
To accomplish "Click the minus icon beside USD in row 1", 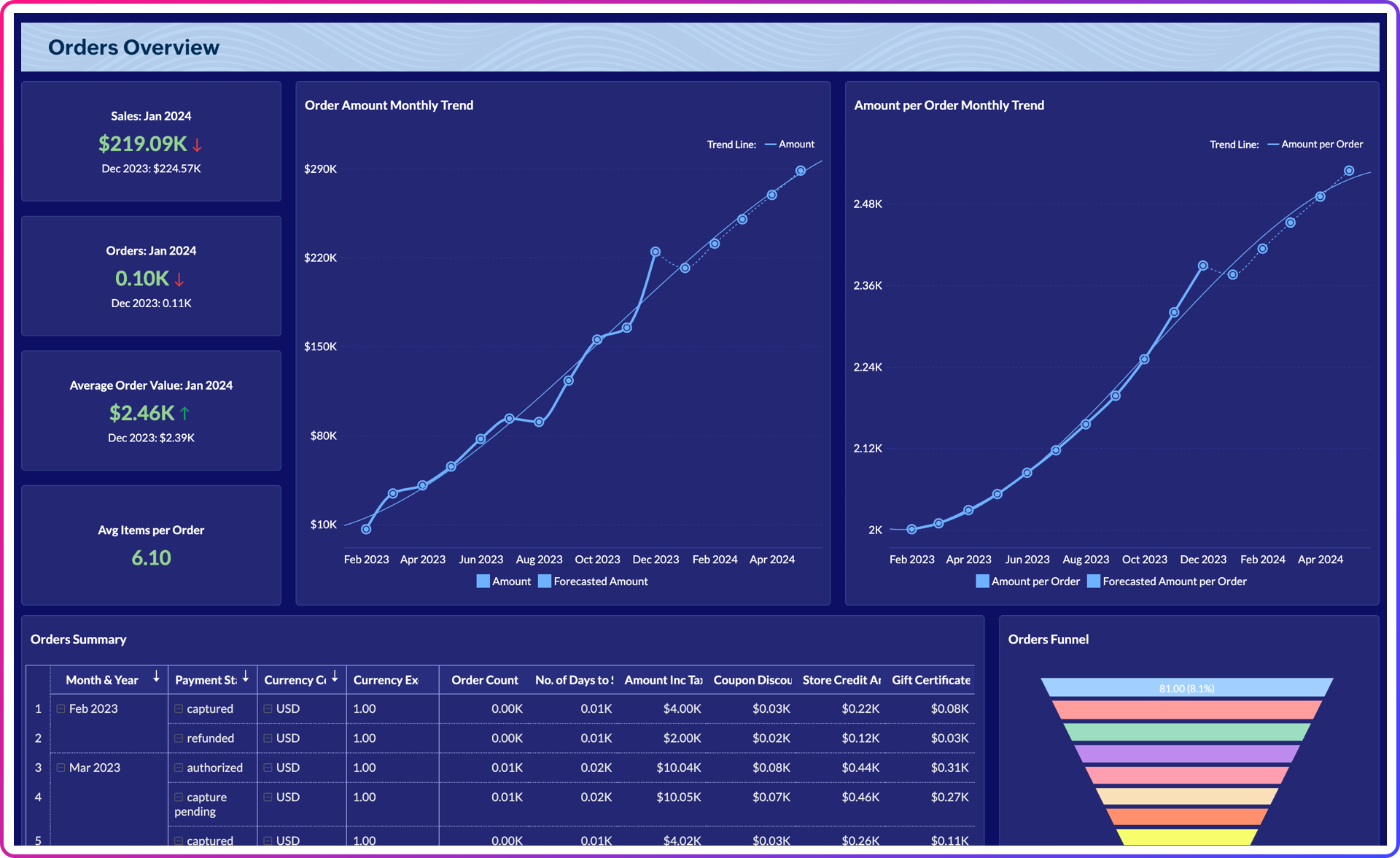I will coord(268,708).
